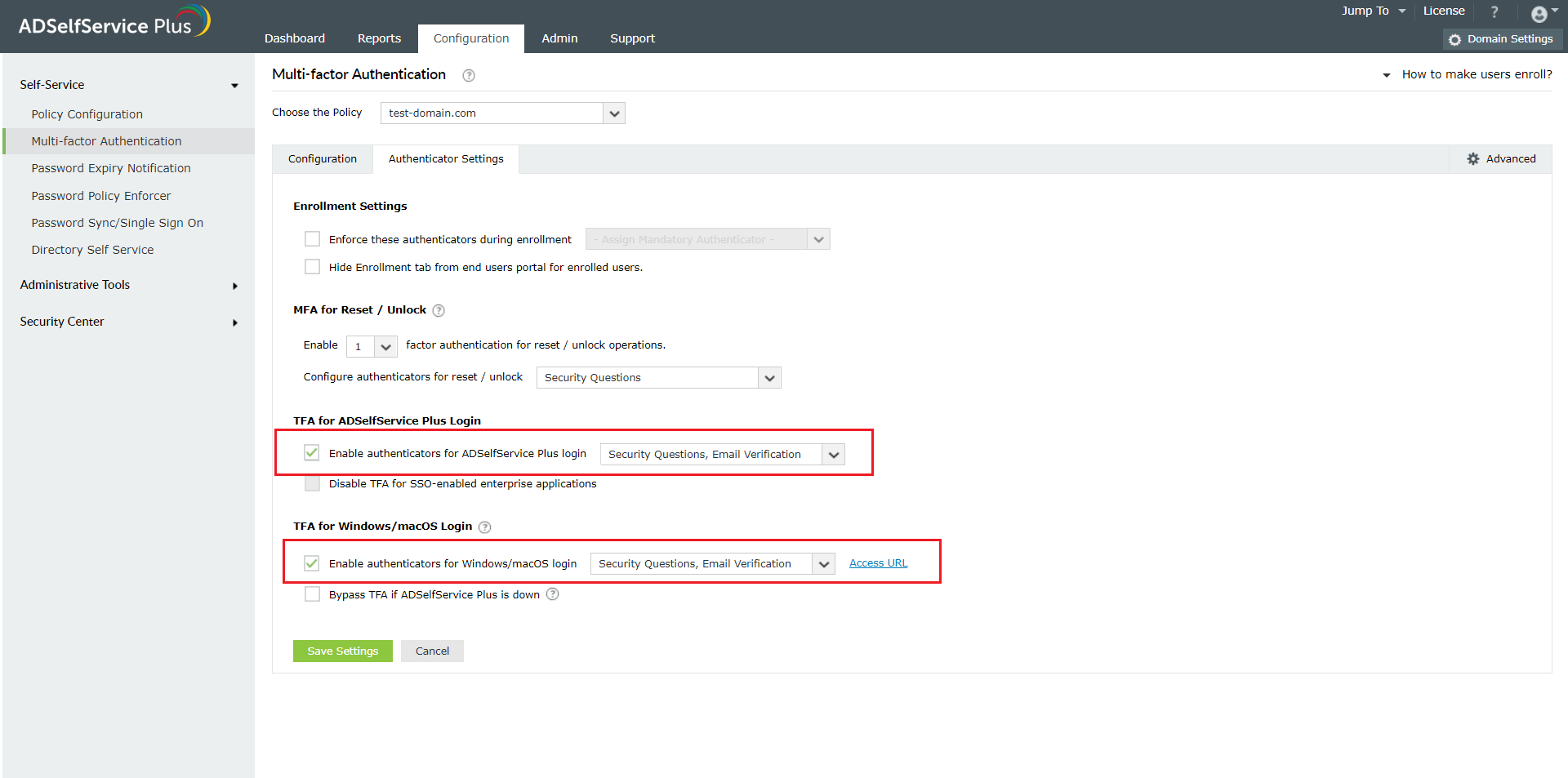
Task: Open Password Sync/Single Sign On
Action: (x=118, y=223)
